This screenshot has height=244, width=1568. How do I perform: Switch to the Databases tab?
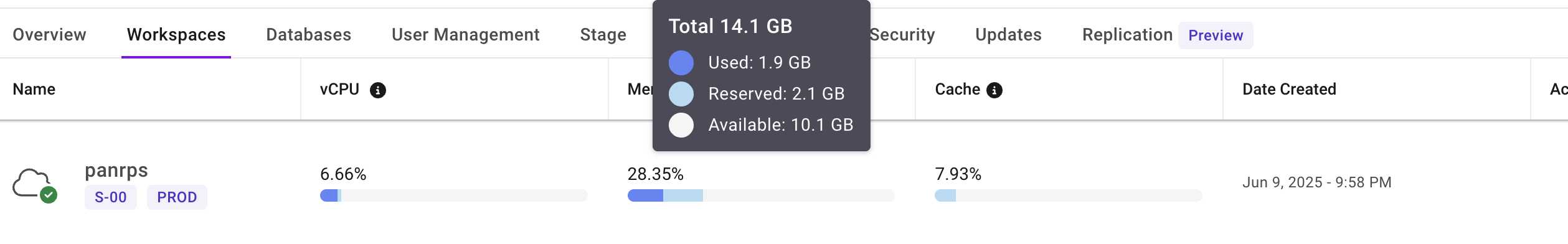click(x=308, y=35)
